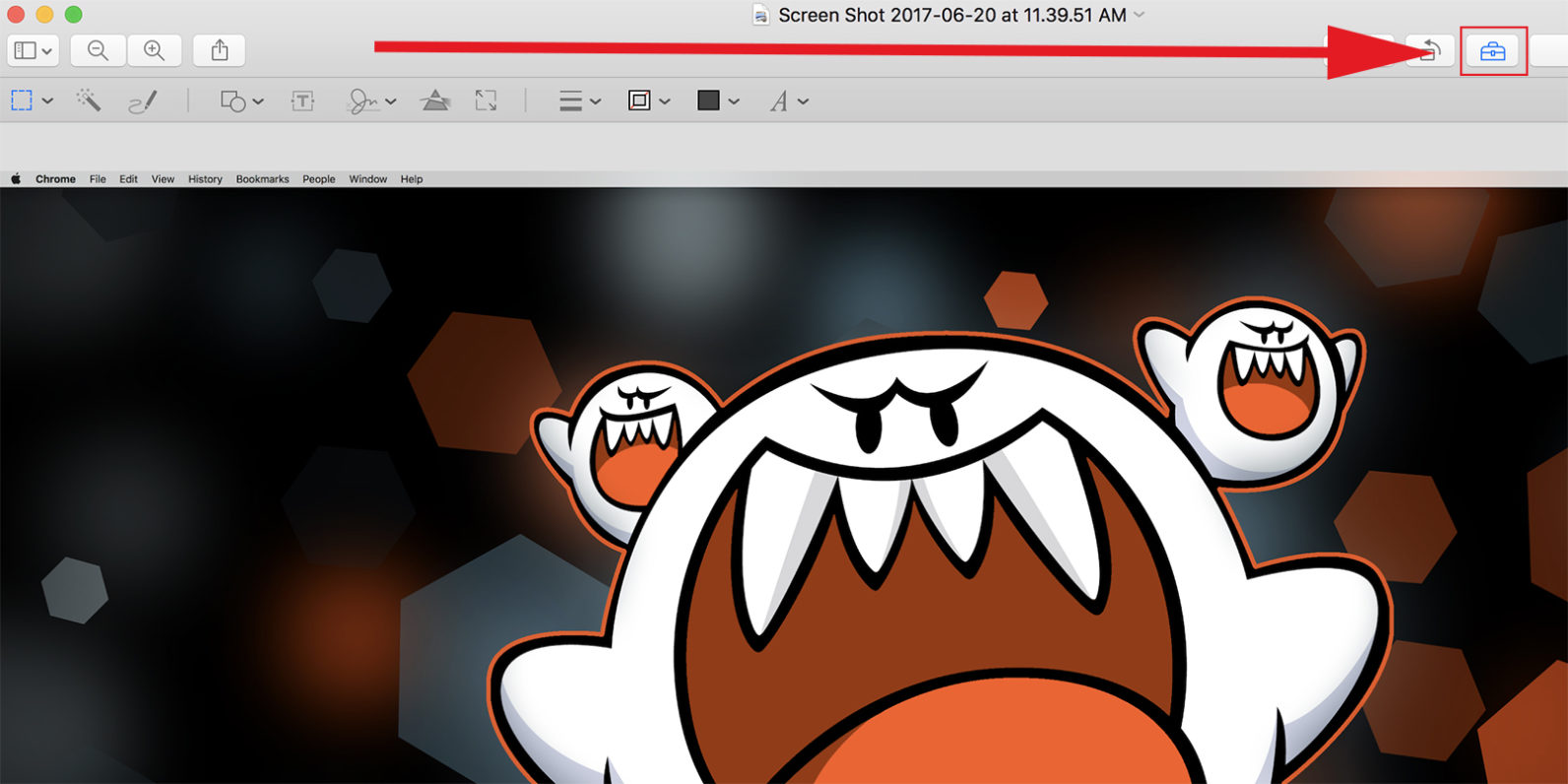Open the Text Style menu
This screenshot has width=1568, height=784.
tap(789, 100)
